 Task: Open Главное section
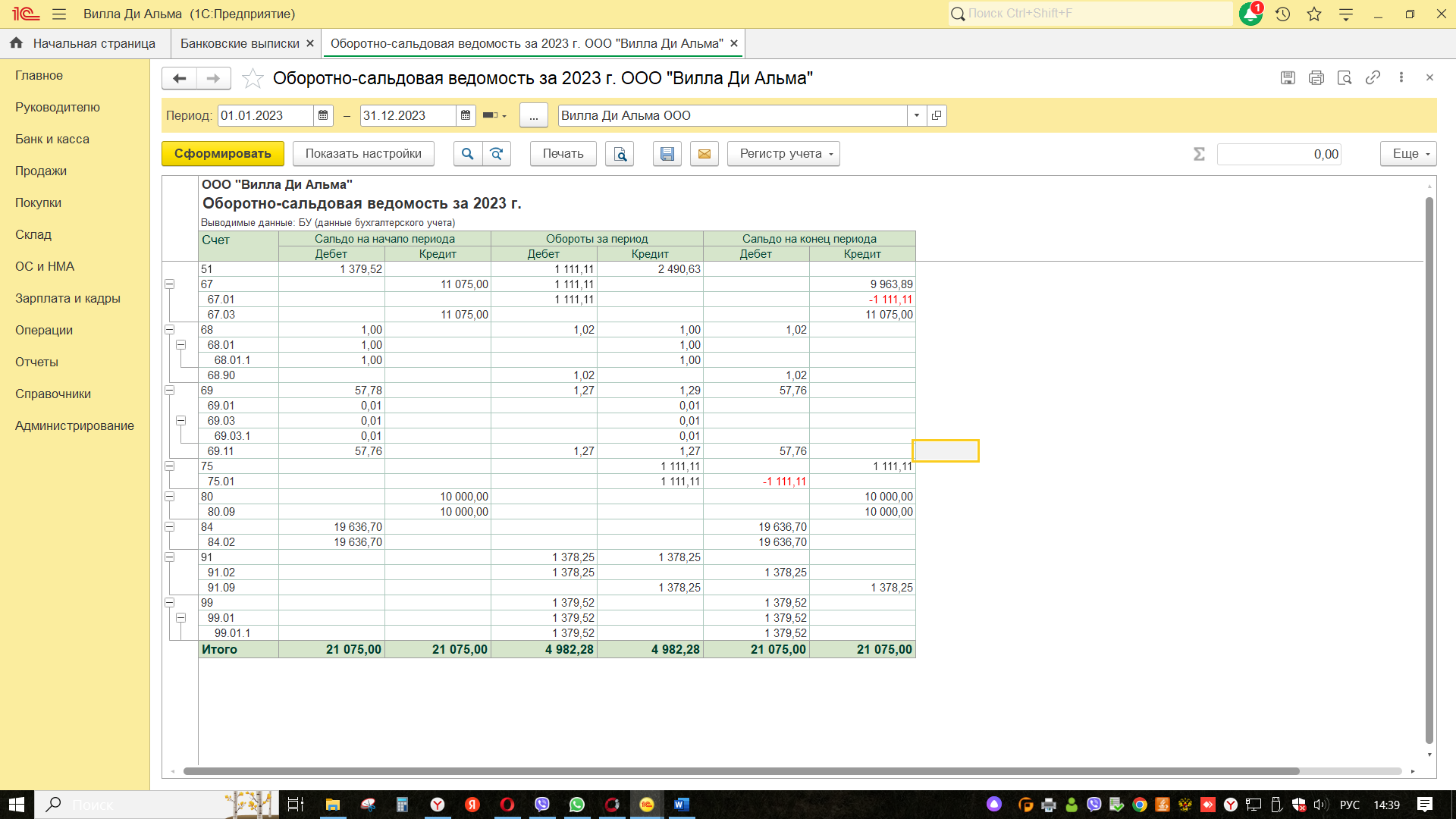(x=39, y=75)
